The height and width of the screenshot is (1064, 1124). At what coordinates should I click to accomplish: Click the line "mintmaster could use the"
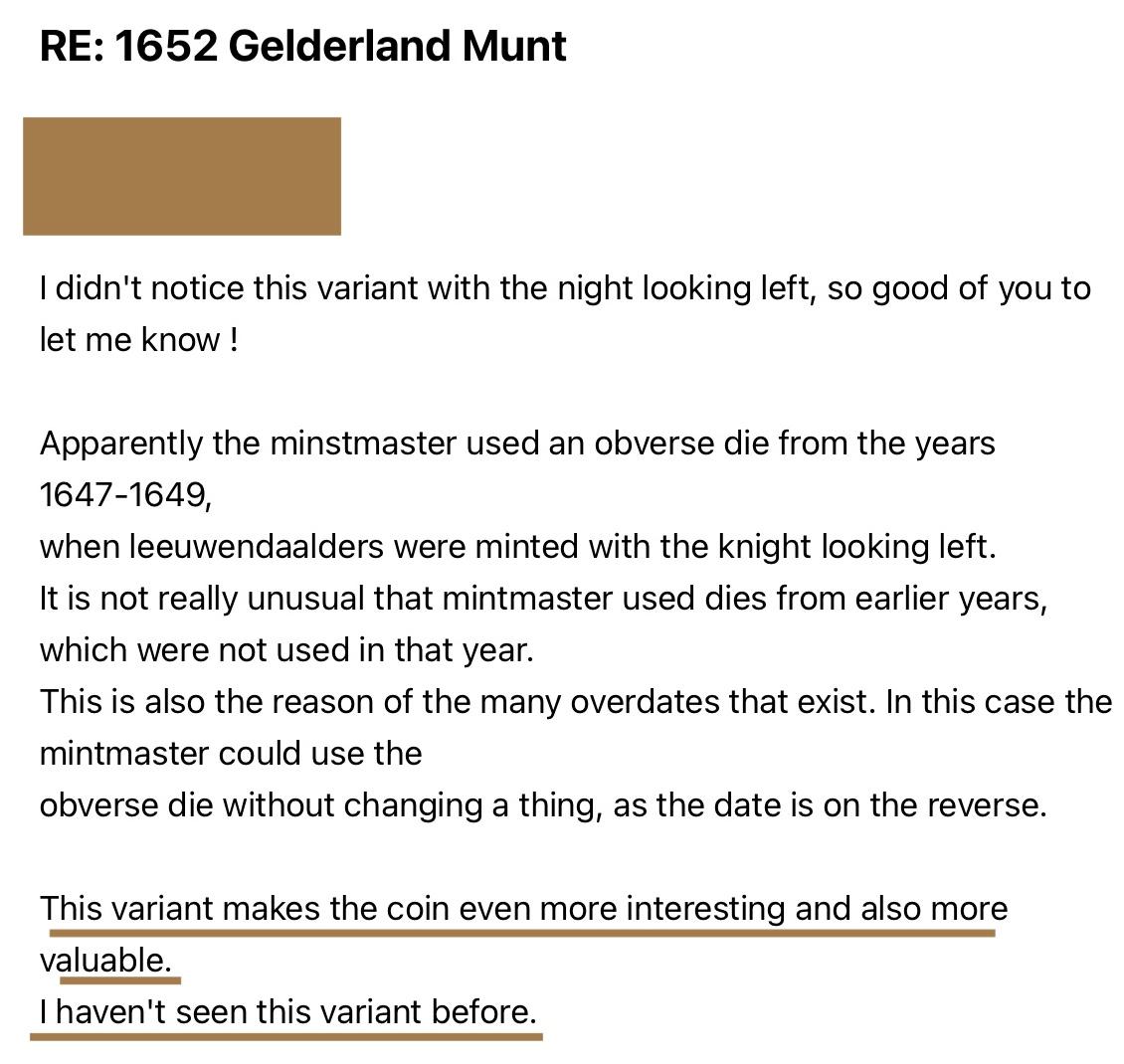pos(231,754)
